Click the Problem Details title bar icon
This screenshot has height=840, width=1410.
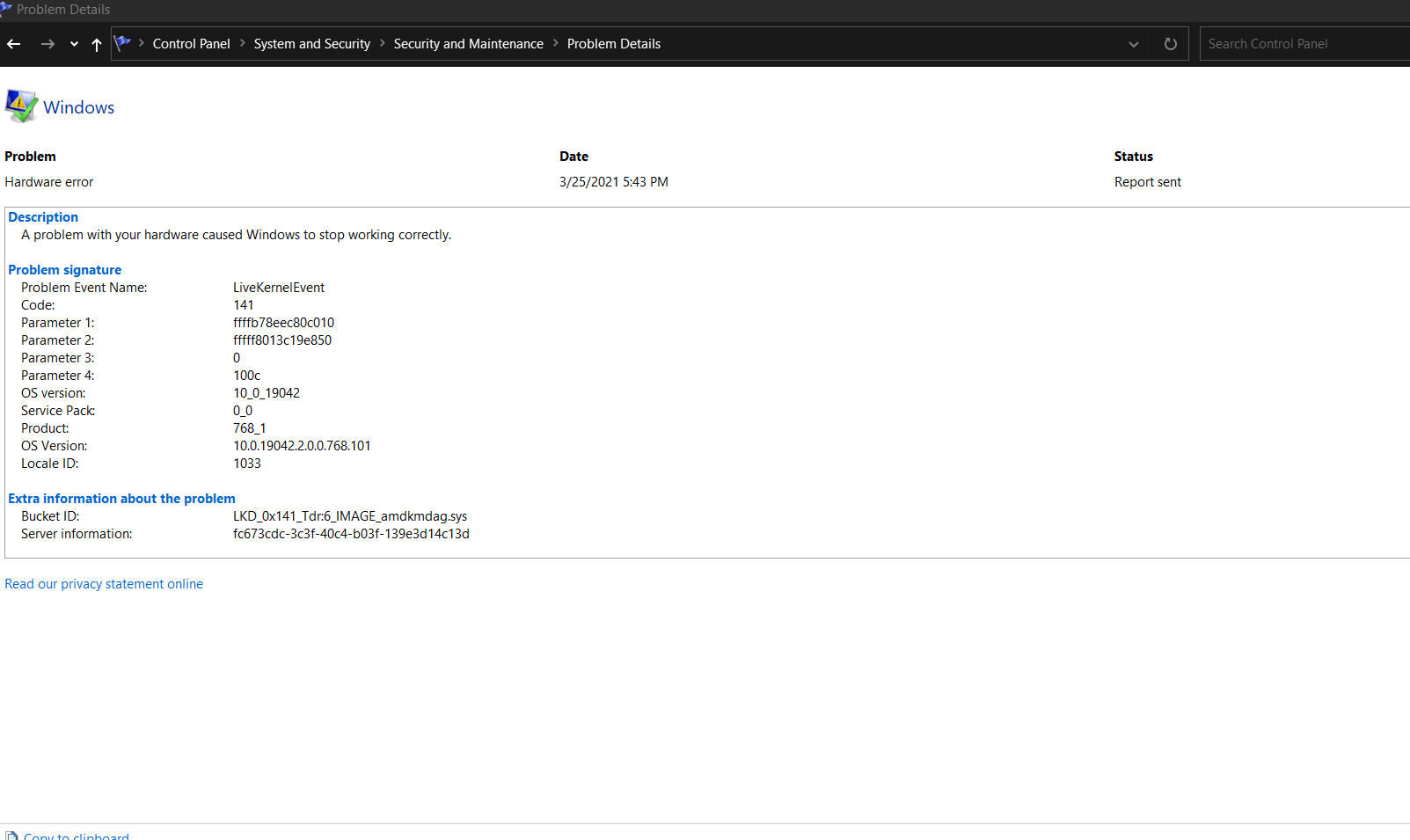[x=6, y=9]
